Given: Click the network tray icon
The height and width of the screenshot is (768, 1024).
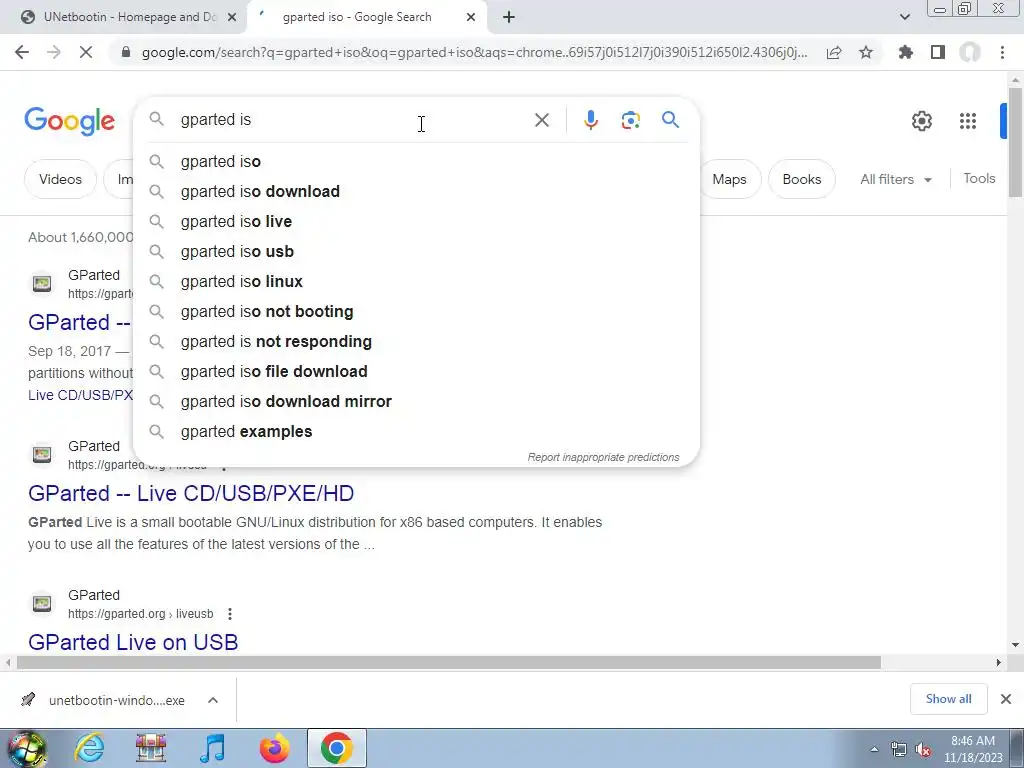Looking at the screenshot, I should pos(899,750).
